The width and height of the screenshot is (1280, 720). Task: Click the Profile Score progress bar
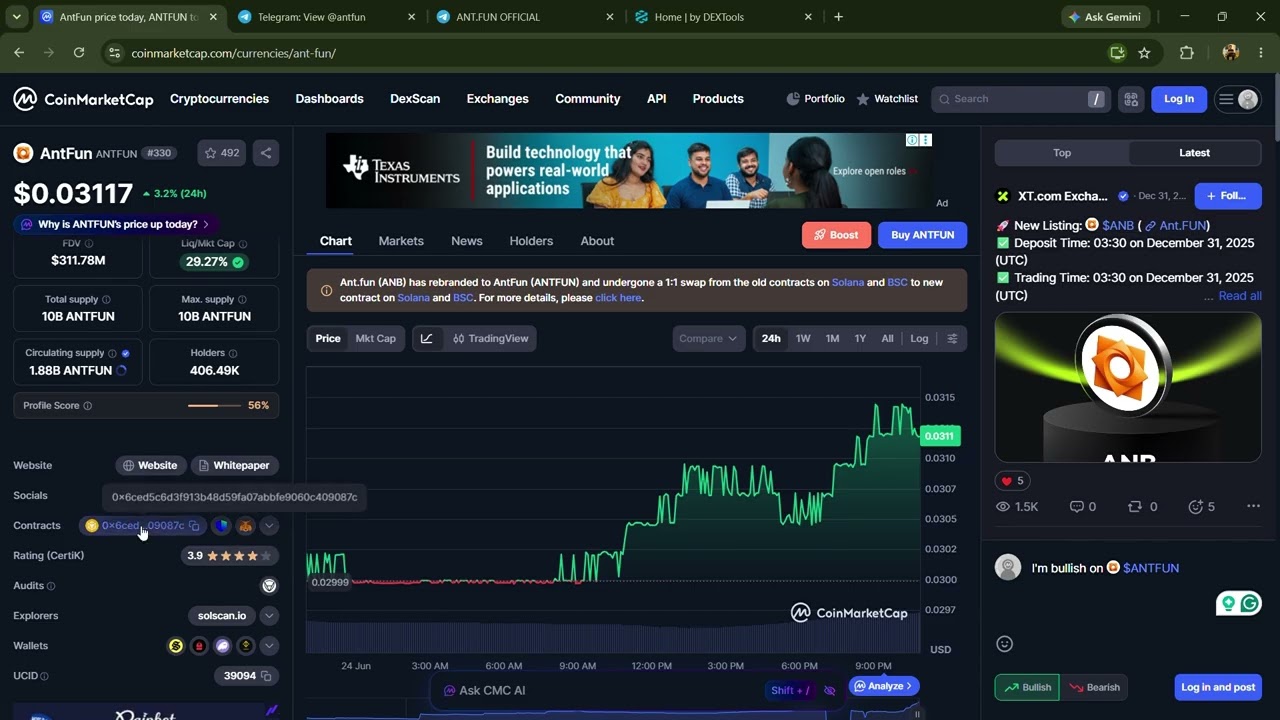pos(214,406)
